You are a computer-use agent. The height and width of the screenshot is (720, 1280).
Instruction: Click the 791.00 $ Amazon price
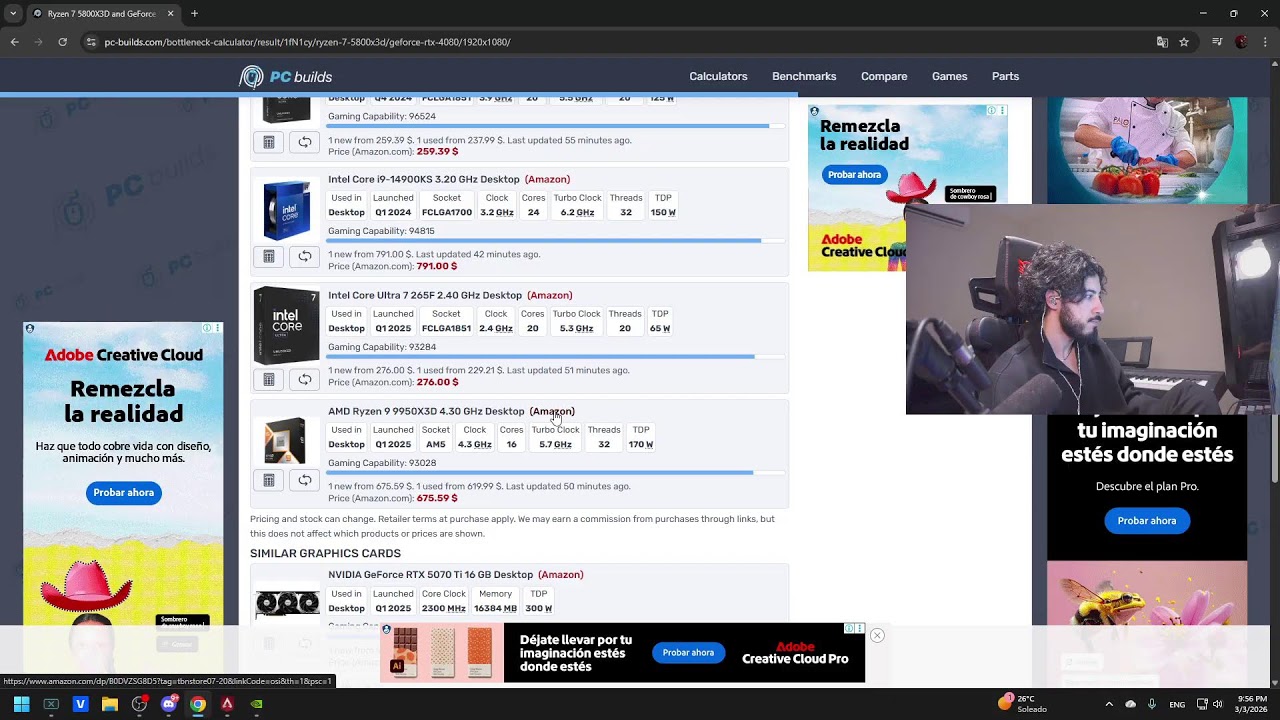click(437, 267)
